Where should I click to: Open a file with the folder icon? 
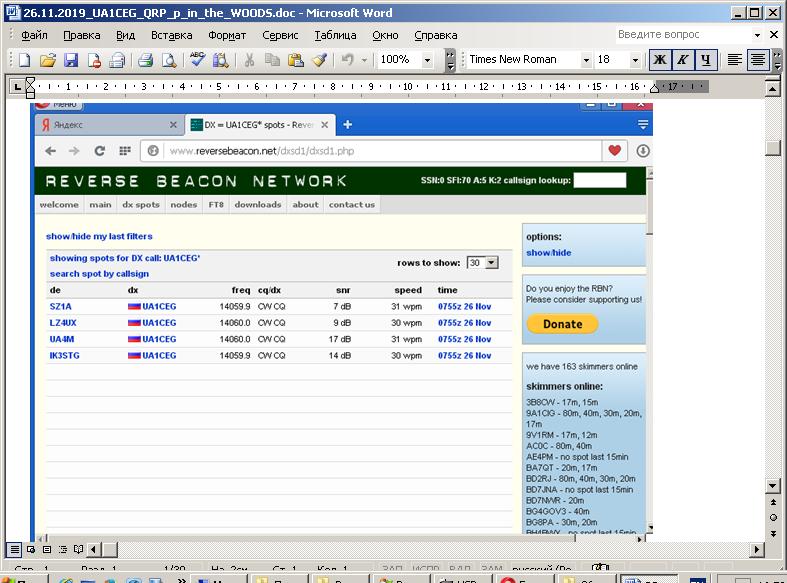point(48,60)
